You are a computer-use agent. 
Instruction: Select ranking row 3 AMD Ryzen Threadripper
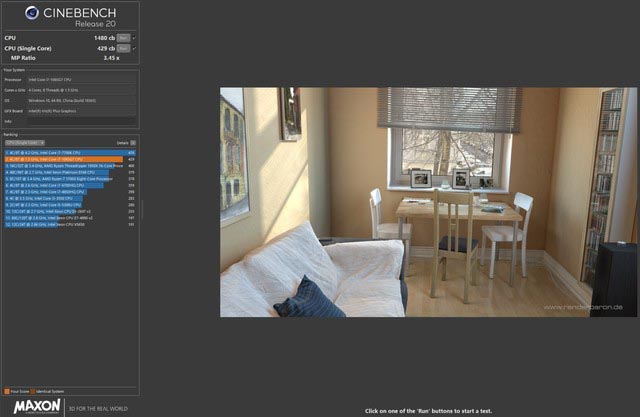(70, 166)
